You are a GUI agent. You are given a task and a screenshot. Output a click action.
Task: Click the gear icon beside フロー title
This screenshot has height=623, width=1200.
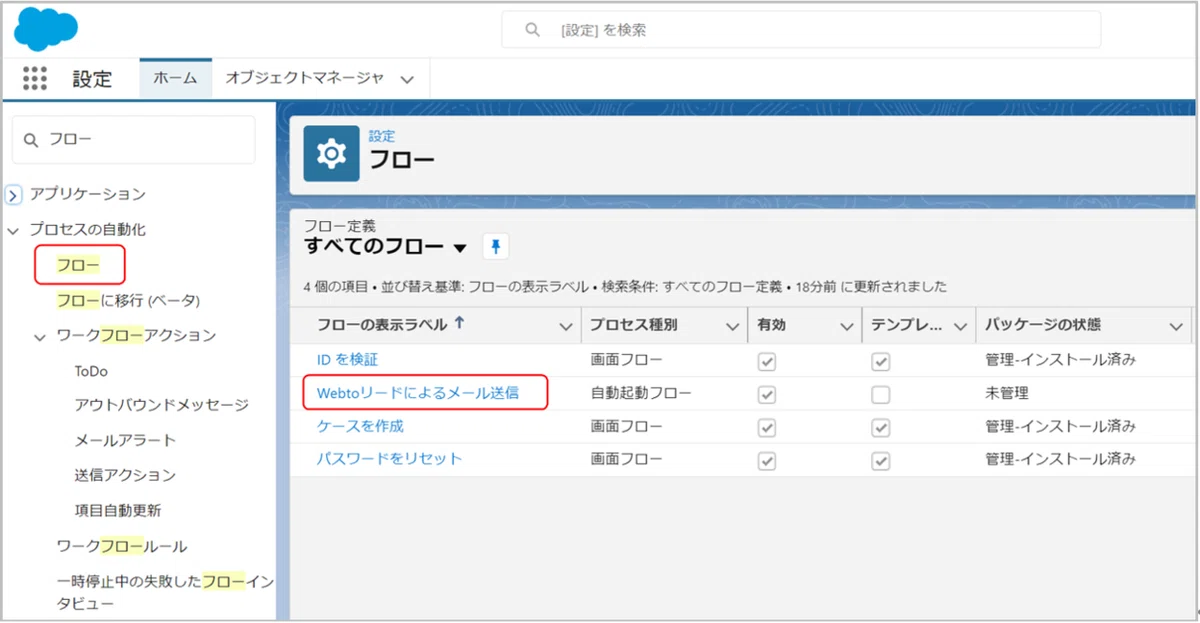pyautogui.click(x=331, y=153)
